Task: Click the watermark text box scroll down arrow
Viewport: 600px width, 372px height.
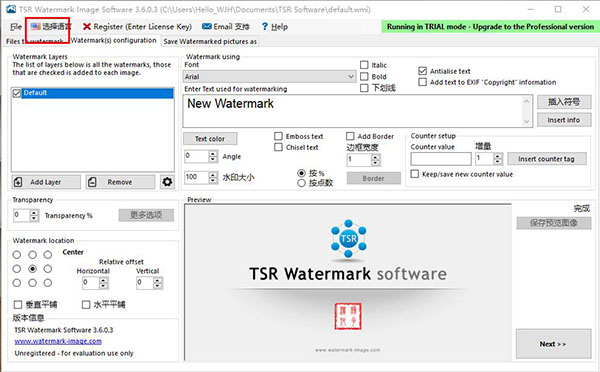Action: pos(527,122)
